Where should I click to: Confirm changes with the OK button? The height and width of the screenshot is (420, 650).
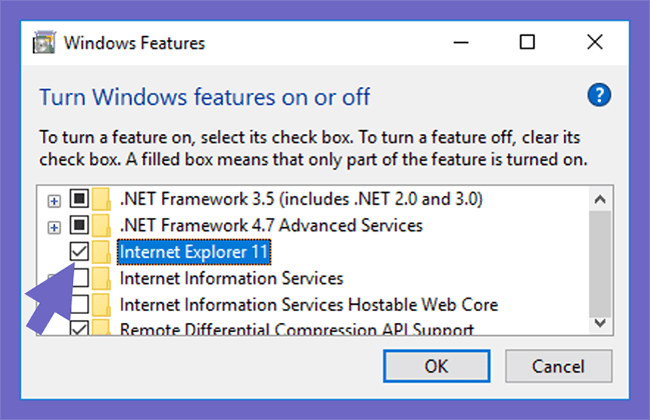coord(437,366)
